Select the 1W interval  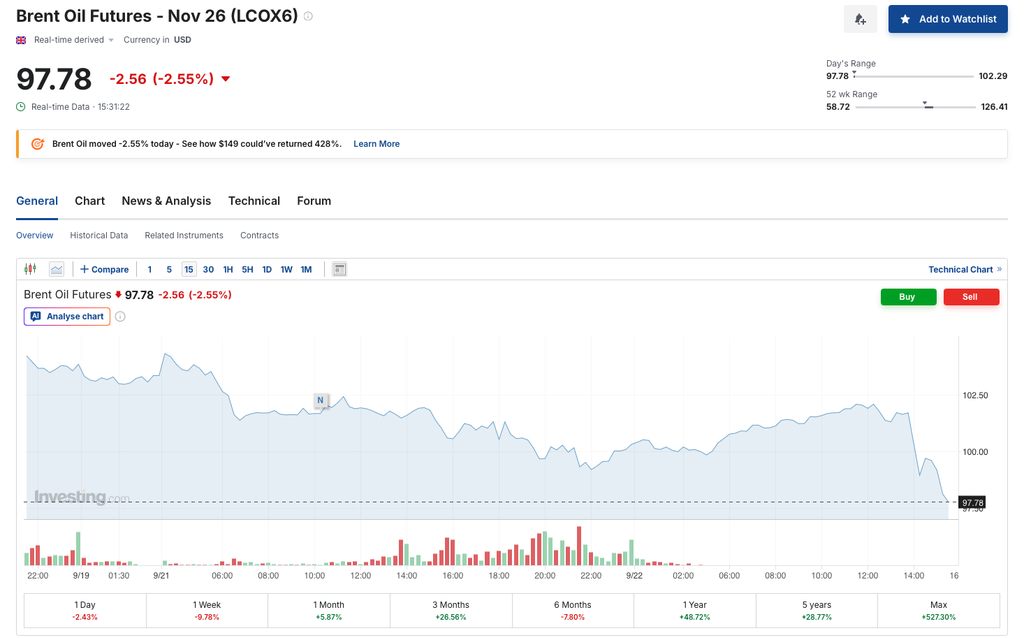pyautogui.click(x=287, y=269)
